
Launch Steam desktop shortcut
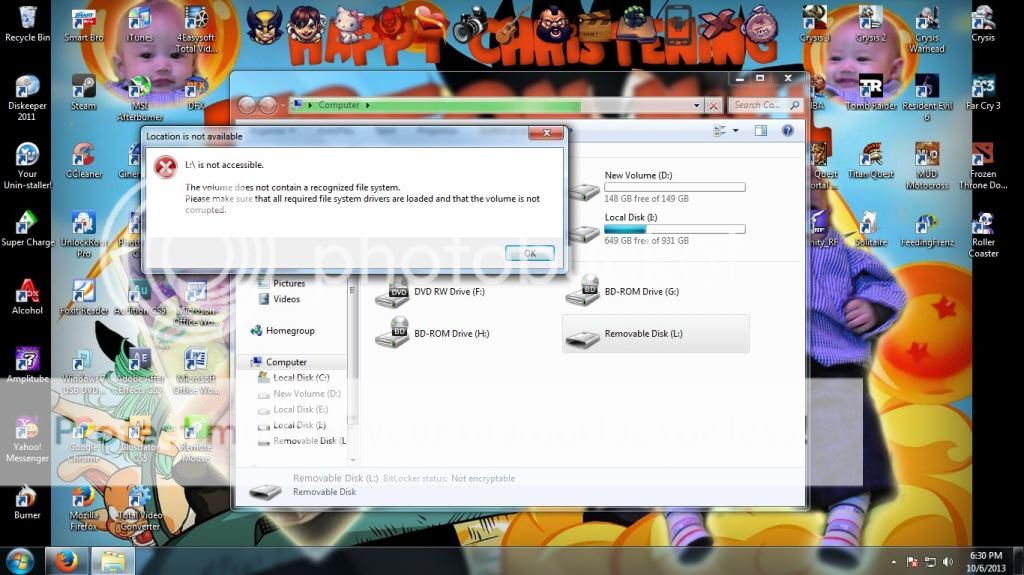pos(84,92)
